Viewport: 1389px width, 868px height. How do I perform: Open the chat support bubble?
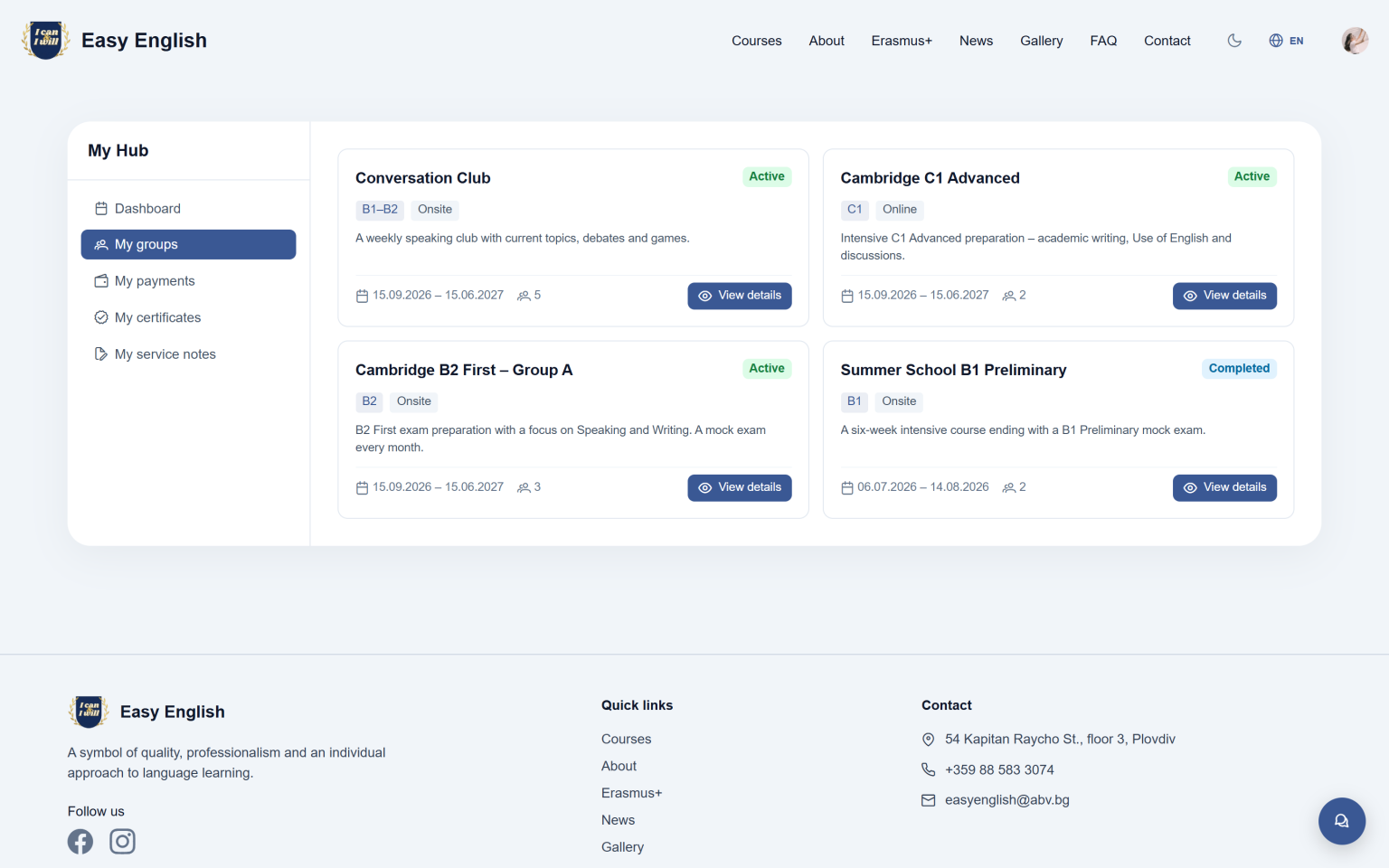1342,821
